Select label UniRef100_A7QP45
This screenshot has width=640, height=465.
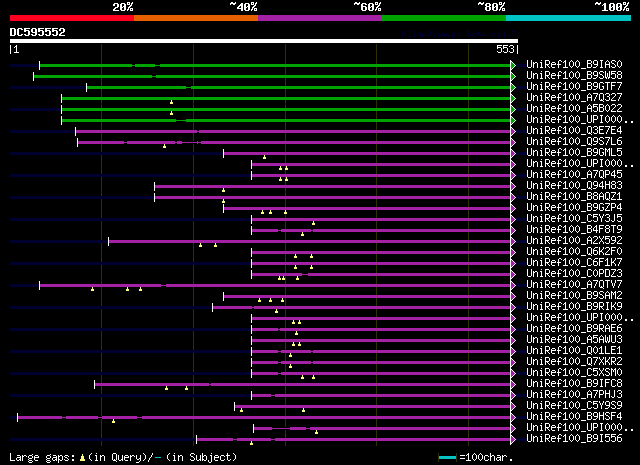574,174
